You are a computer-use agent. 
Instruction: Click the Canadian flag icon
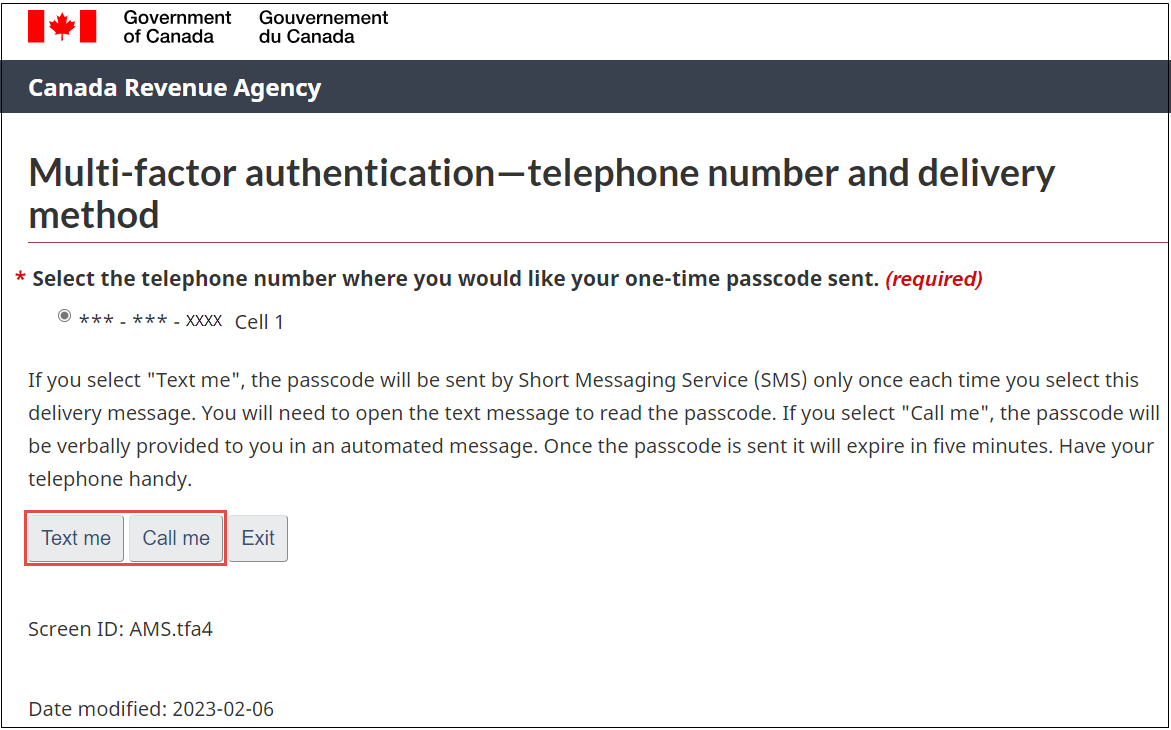pos(62,26)
